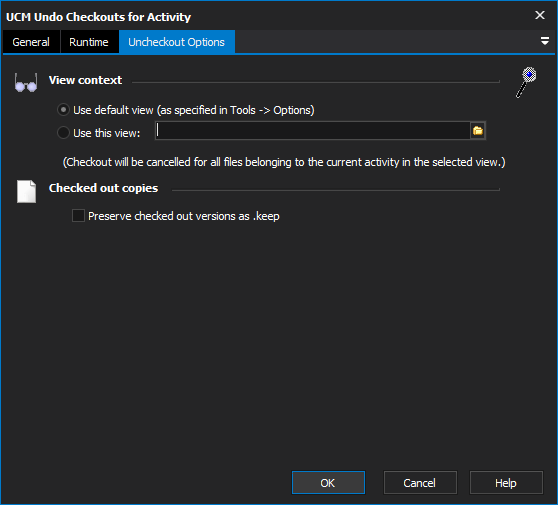Screen dimensions: 558x505
Task: Browse for a view with the folder icon
Action: (x=478, y=131)
